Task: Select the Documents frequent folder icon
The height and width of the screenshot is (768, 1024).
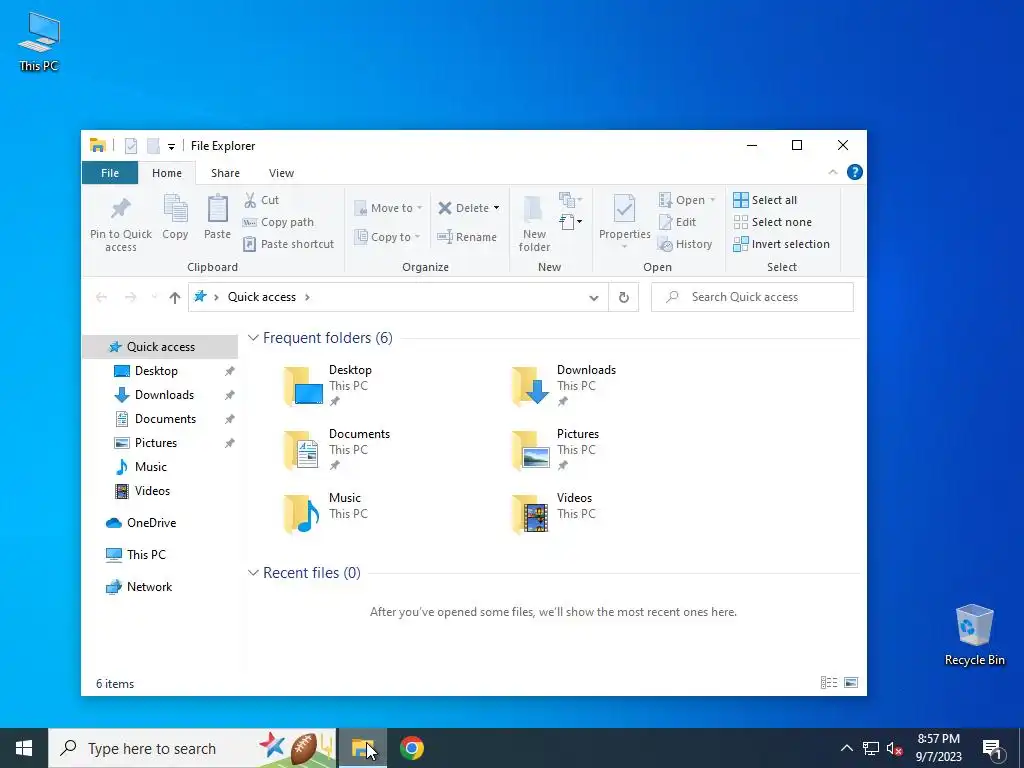Action: tap(304, 450)
